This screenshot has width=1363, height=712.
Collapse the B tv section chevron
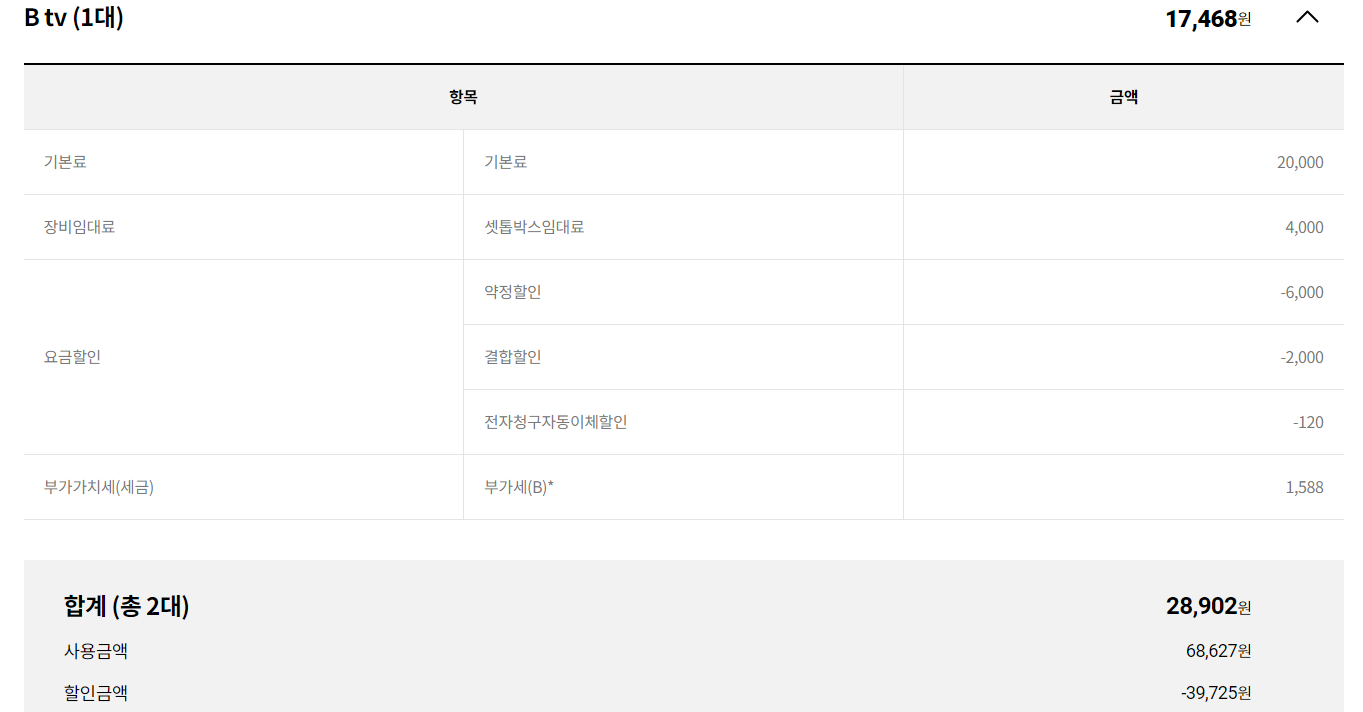tap(1307, 17)
